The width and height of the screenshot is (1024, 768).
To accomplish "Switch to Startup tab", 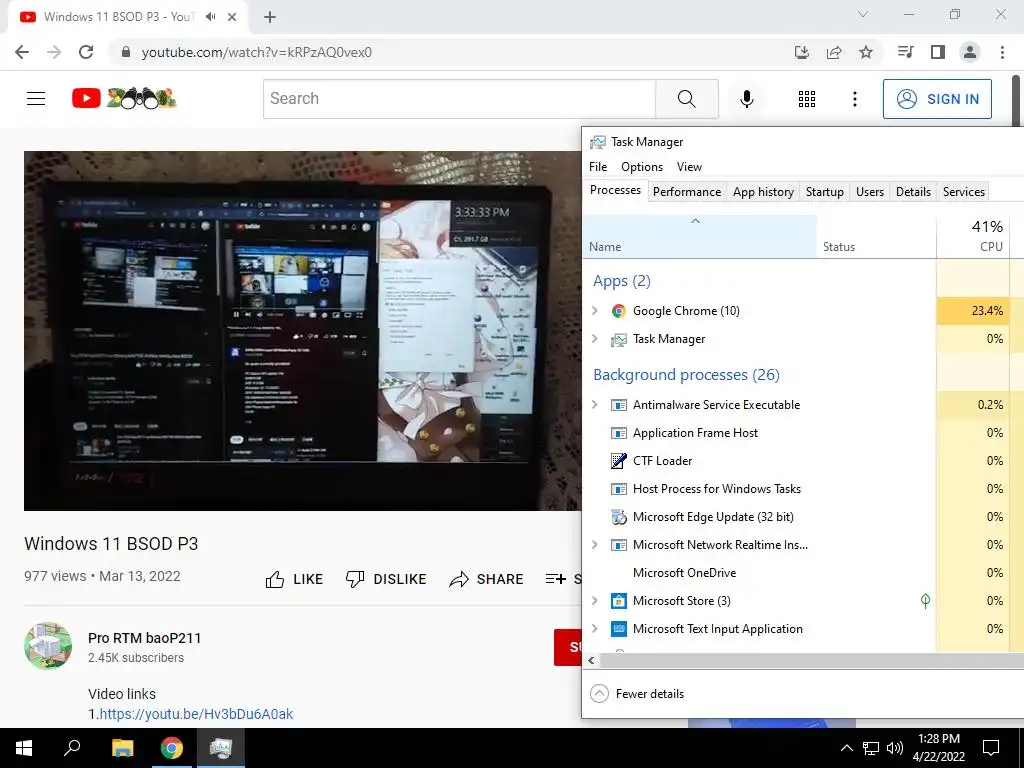I will (x=825, y=192).
